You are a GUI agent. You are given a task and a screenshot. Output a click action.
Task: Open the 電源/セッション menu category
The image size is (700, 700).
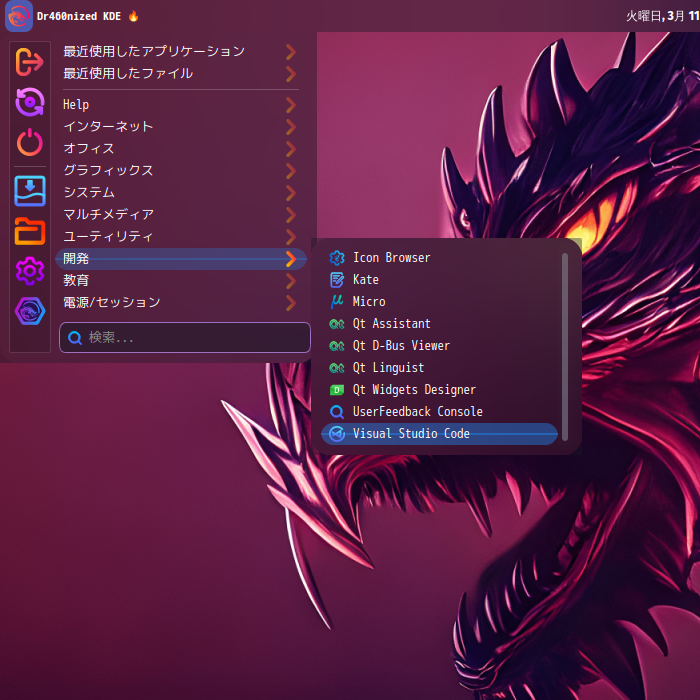coord(181,303)
